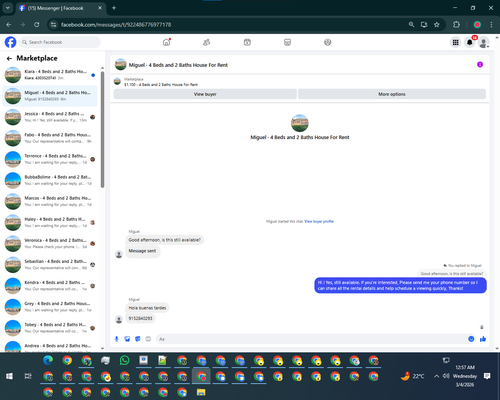Click the address bar URL
The image size is (500, 400).
116,25
